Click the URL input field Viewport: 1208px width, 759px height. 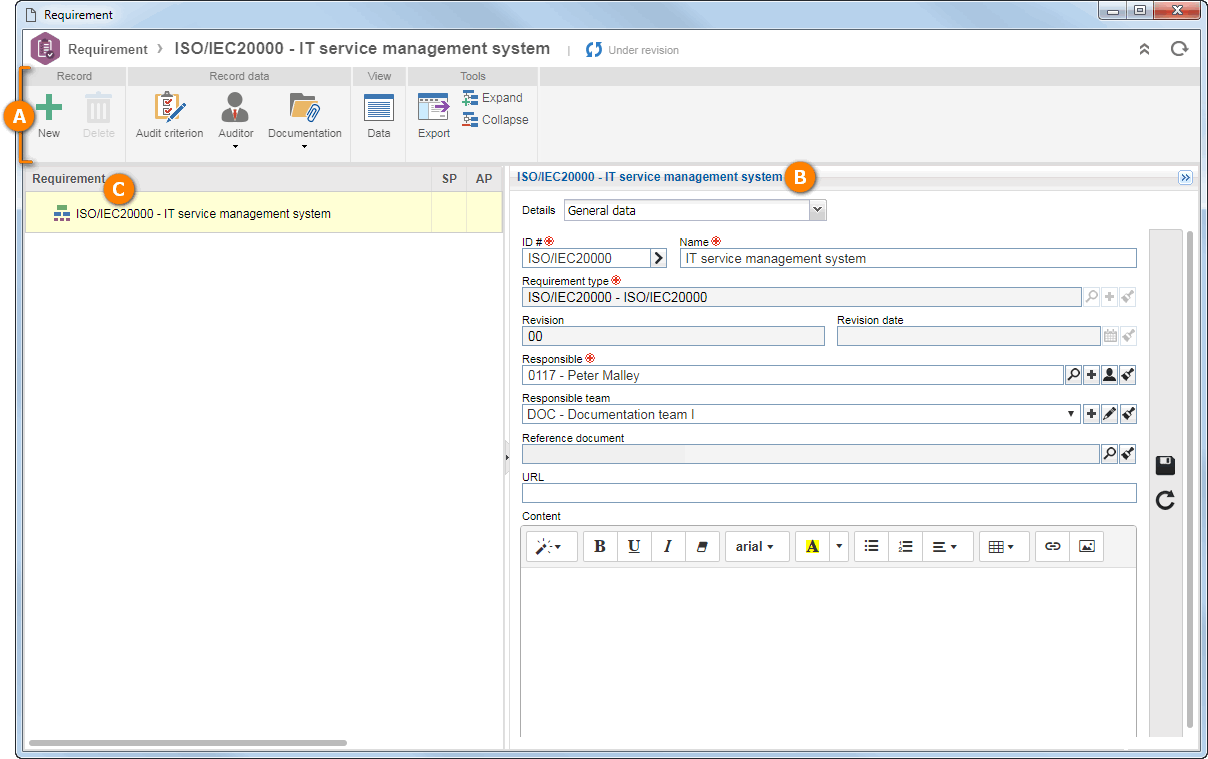pyautogui.click(x=829, y=493)
